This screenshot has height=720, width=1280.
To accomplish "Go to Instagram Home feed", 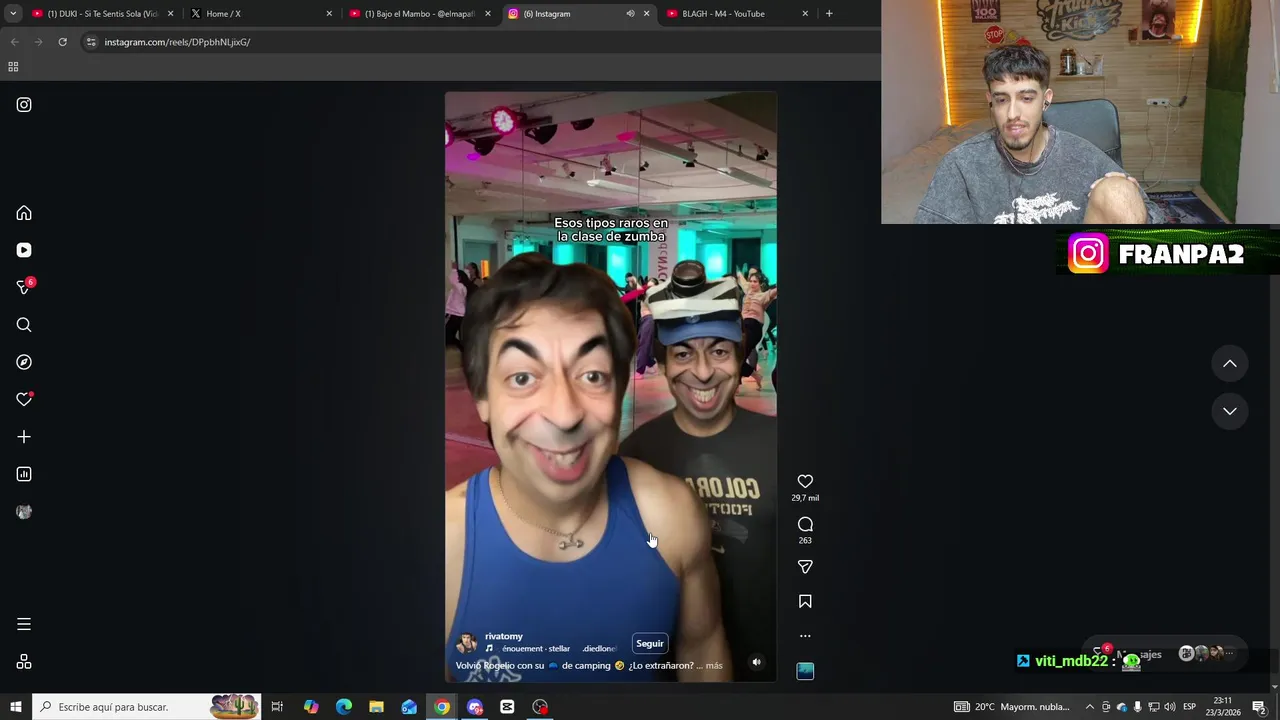I will [24, 213].
